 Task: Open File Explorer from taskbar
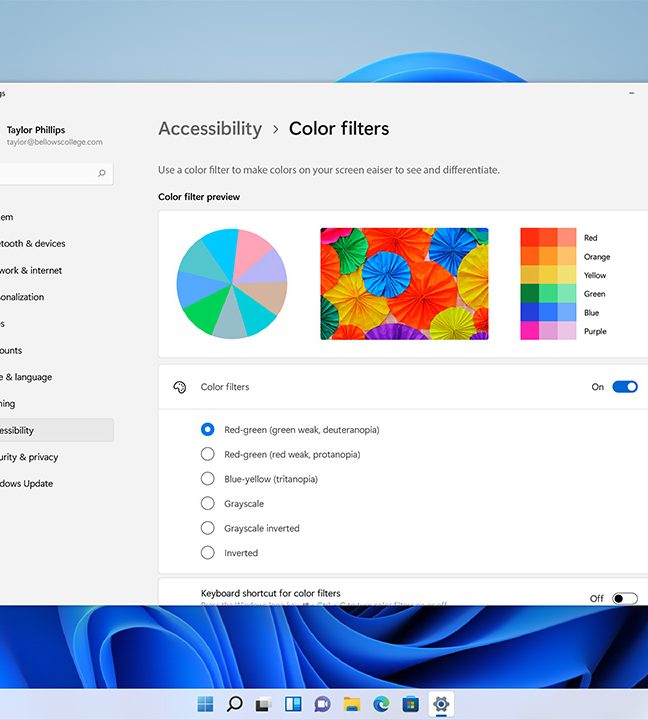(x=352, y=703)
